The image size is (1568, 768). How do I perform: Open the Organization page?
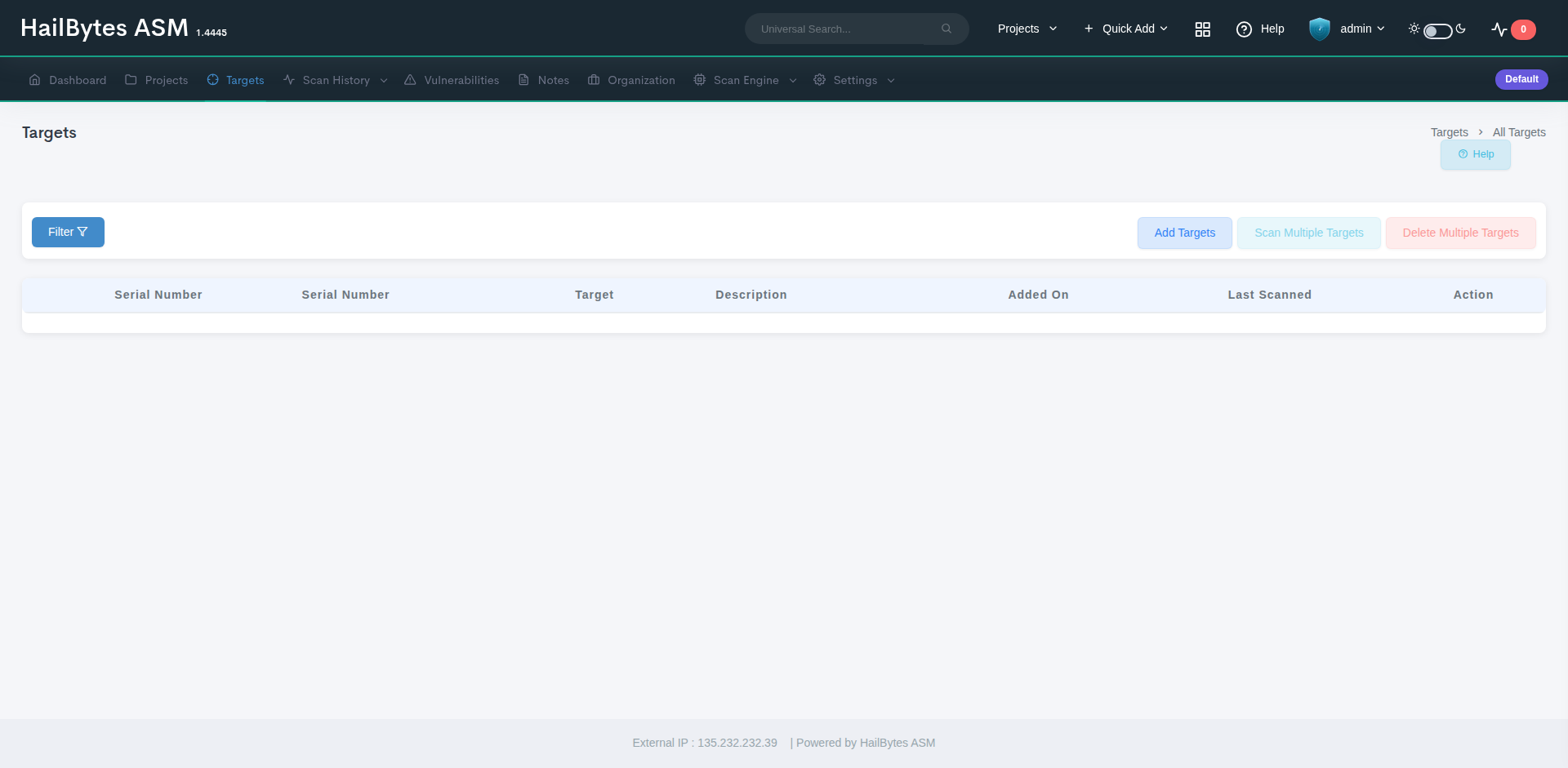click(631, 80)
